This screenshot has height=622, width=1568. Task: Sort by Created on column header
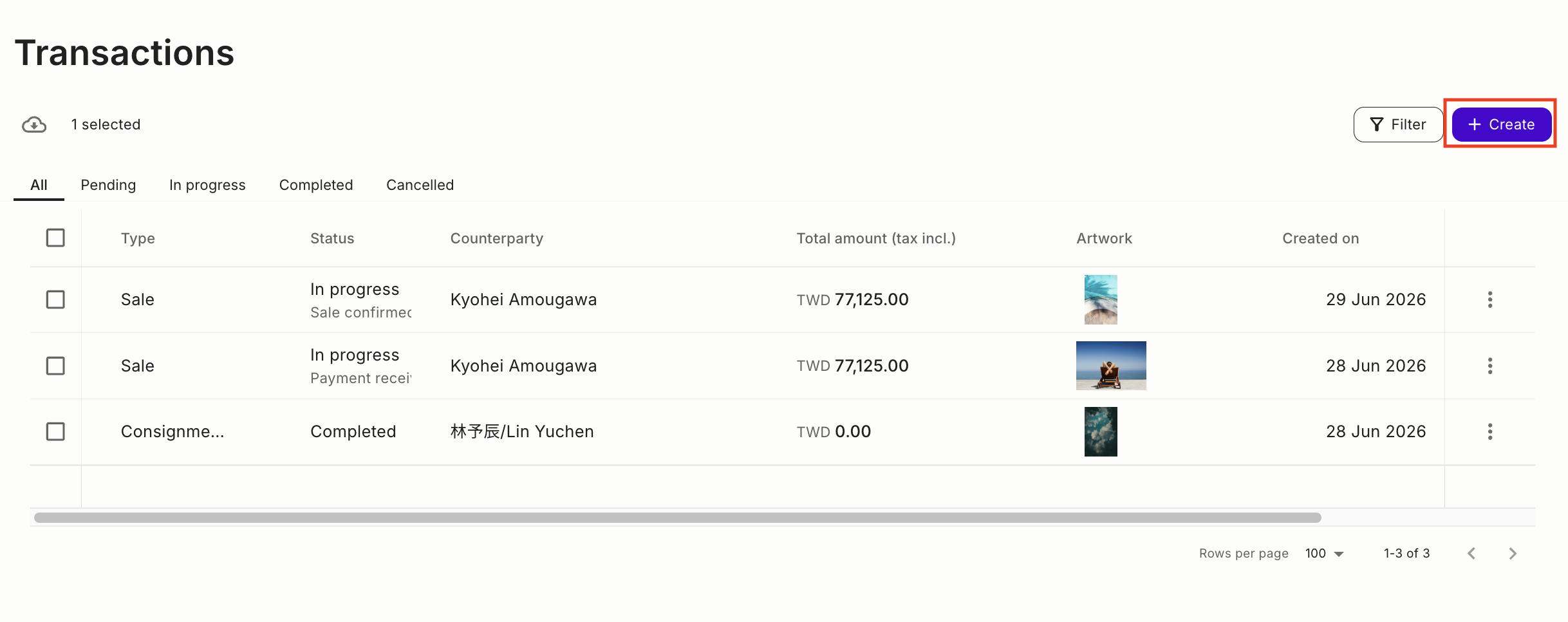(1320, 238)
